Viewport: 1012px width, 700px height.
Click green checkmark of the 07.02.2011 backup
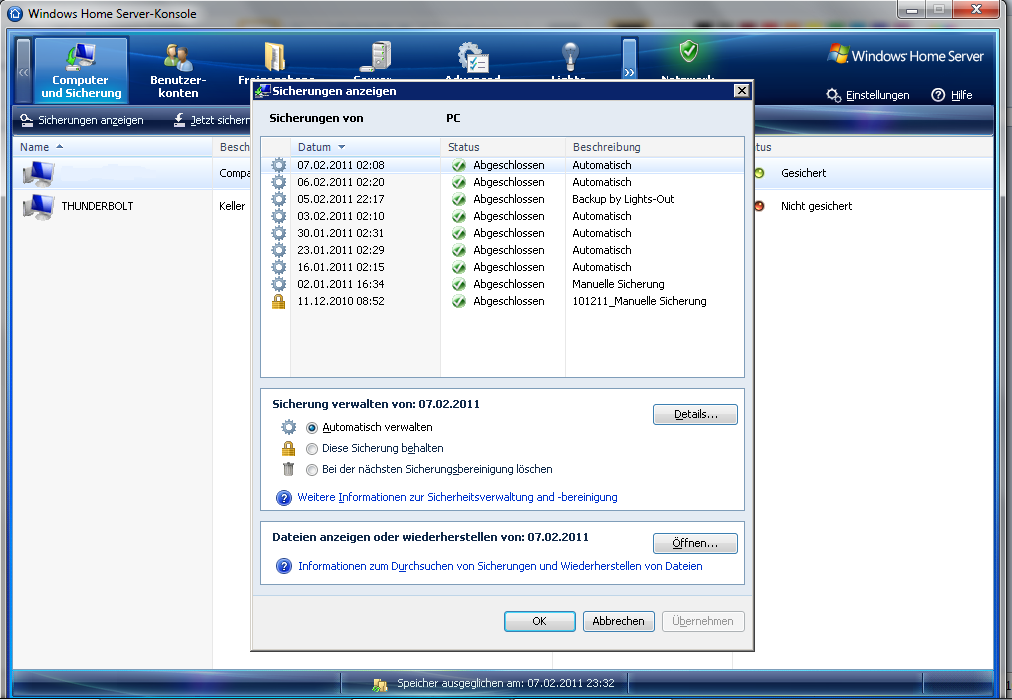[x=459, y=165]
